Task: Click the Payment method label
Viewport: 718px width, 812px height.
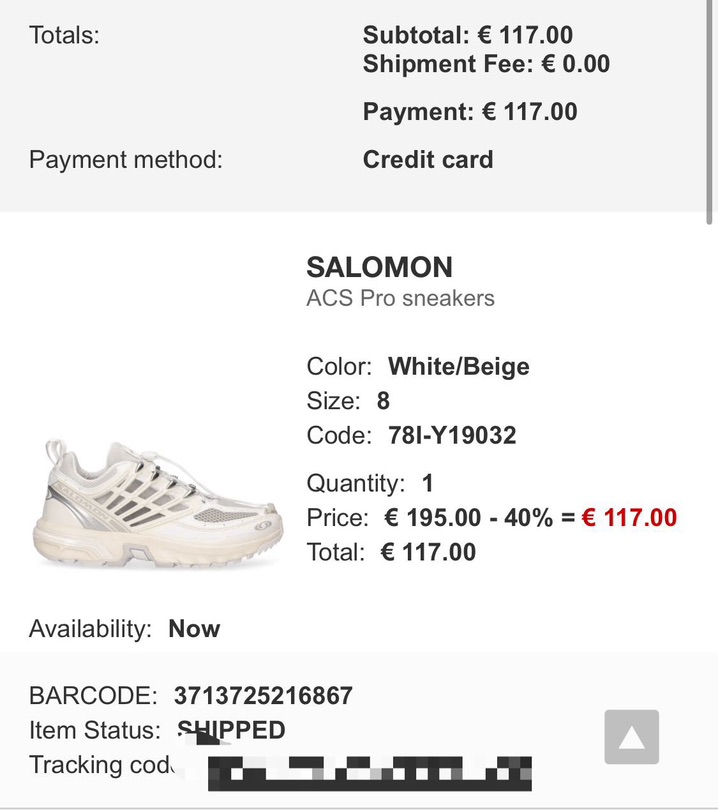Action: tap(126, 160)
